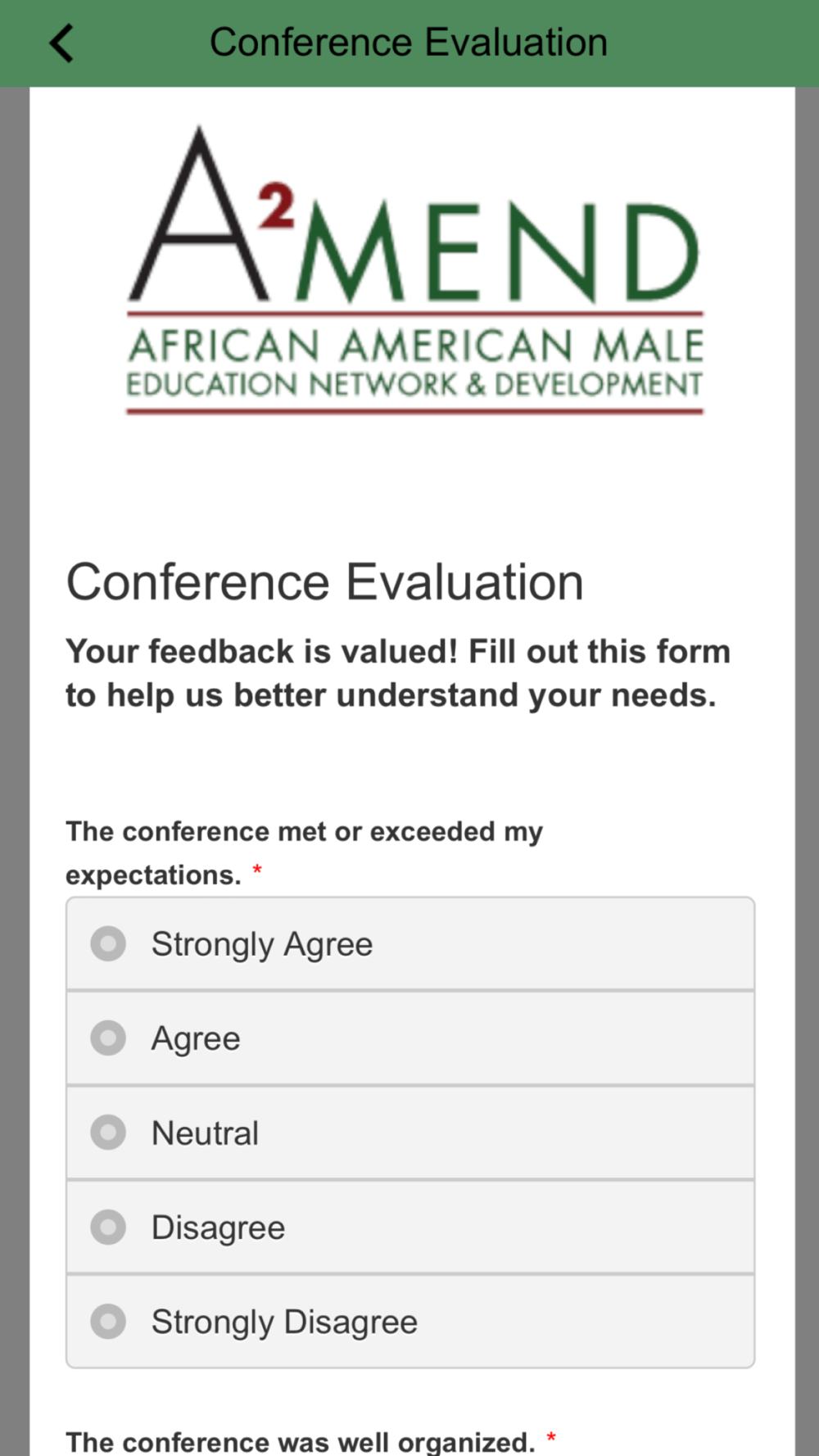
Task: Mark the Strongly Disagree radio circle
Action: tap(108, 1321)
